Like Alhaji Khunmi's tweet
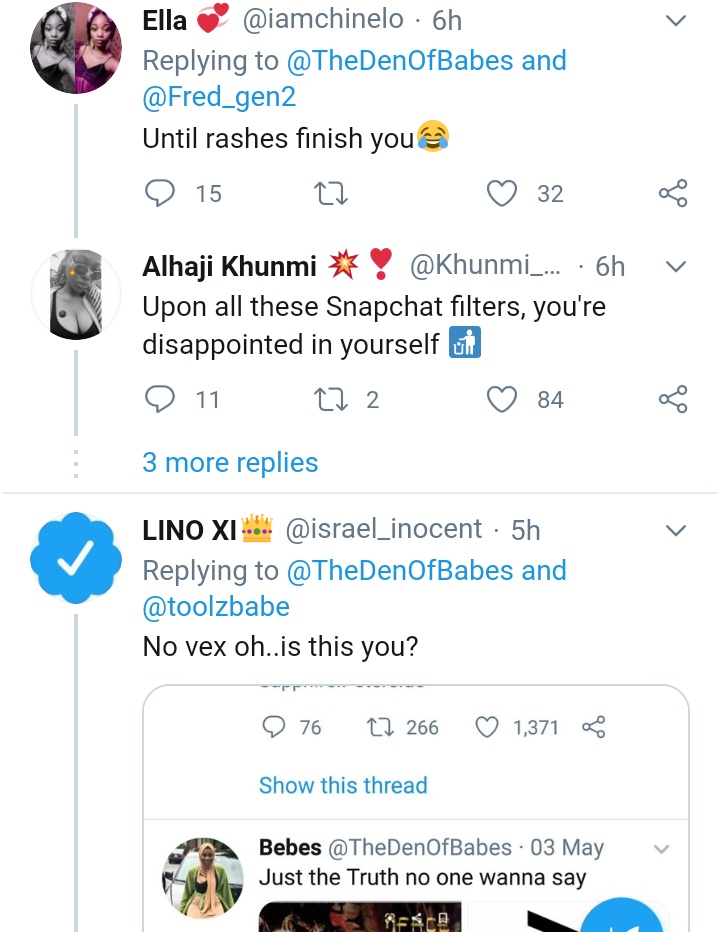 [x=501, y=400]
